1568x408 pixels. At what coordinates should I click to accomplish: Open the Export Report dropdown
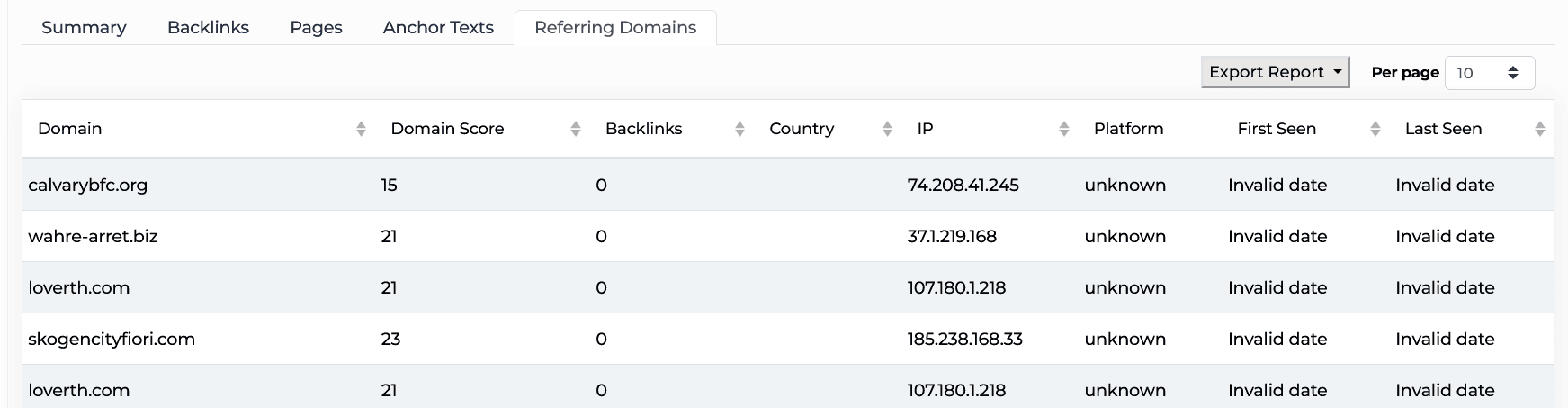coord(1275,72)
